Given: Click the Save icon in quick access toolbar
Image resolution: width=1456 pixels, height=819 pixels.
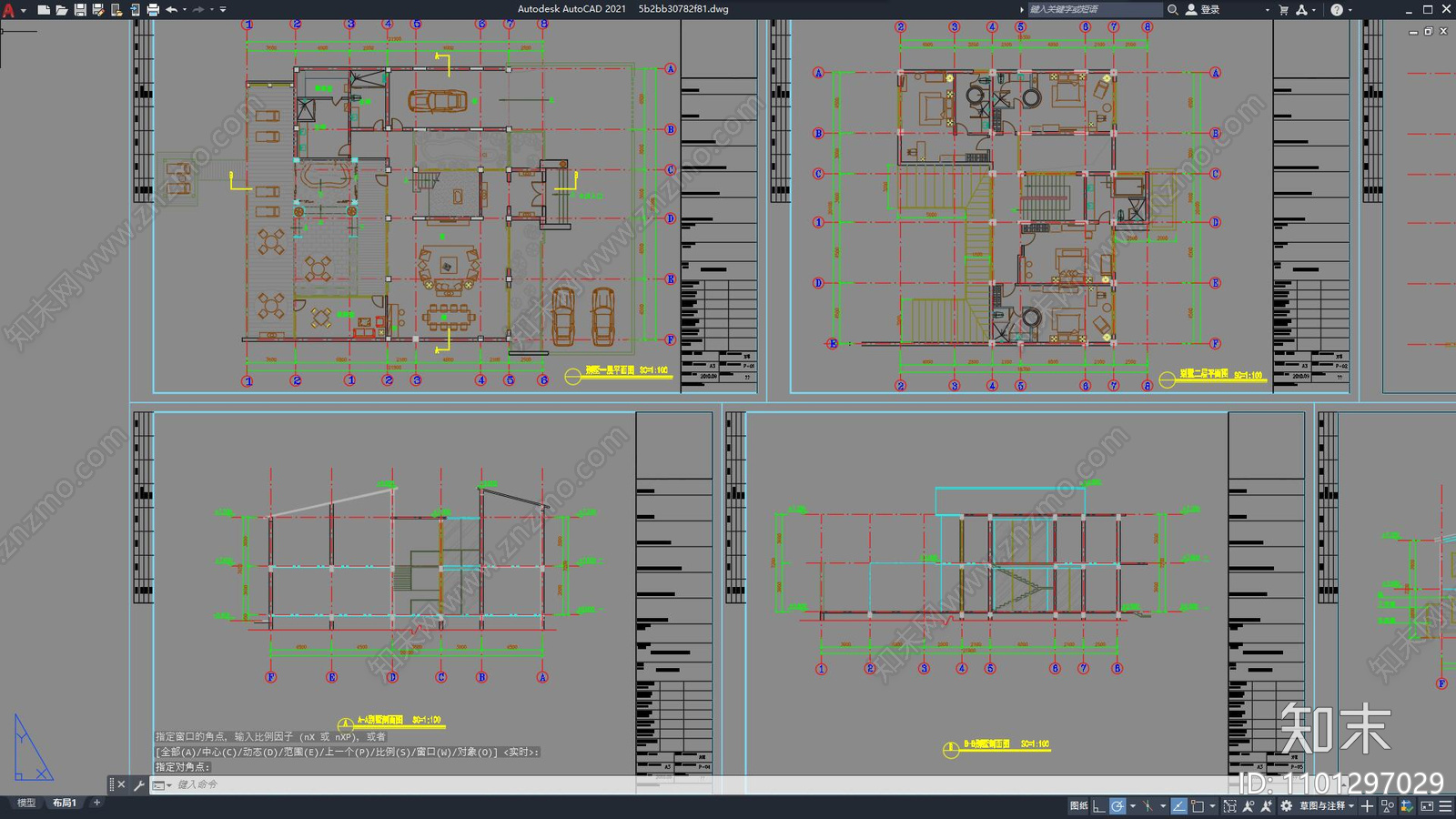Looking at the screenshot, I should click(x=80, y=10).
